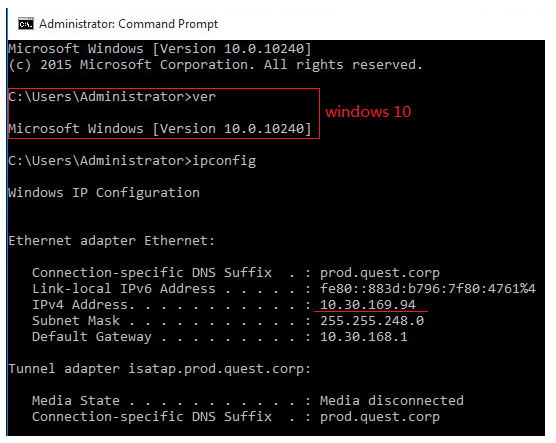Screen dimensions: 556x443
Task: Click the default gateway 10.30.168.1 value
Action: tap(364, 337)
